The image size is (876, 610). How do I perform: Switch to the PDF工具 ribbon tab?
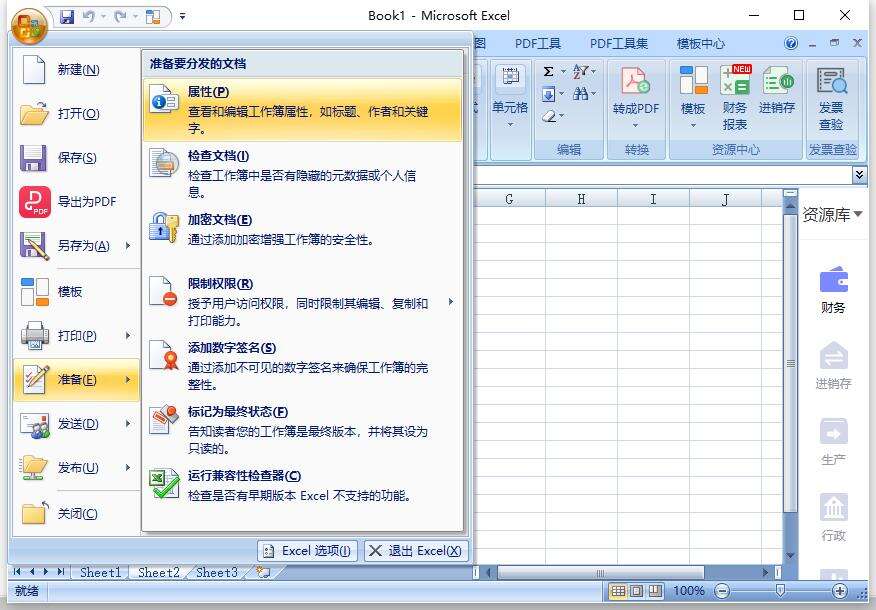click(x=537, y=44)
